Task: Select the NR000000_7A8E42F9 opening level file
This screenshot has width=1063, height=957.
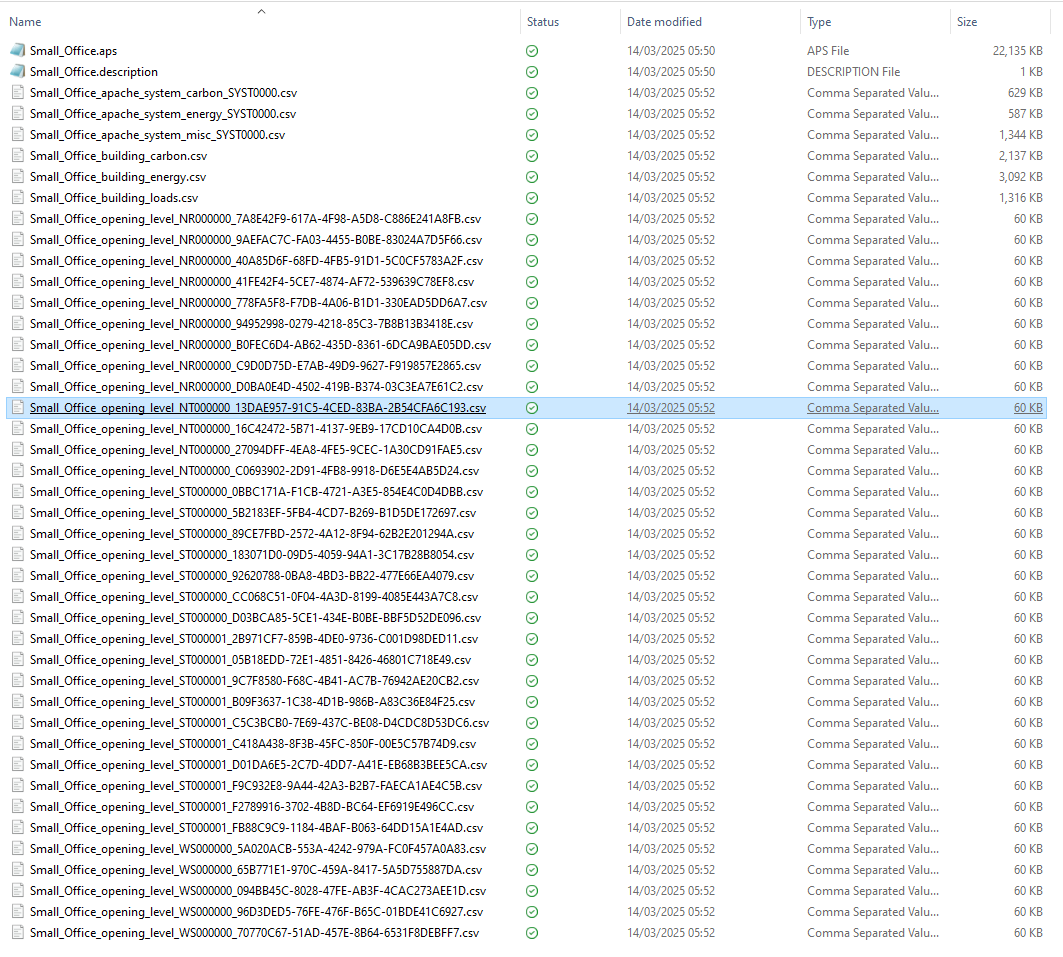Action: (256, 218)
